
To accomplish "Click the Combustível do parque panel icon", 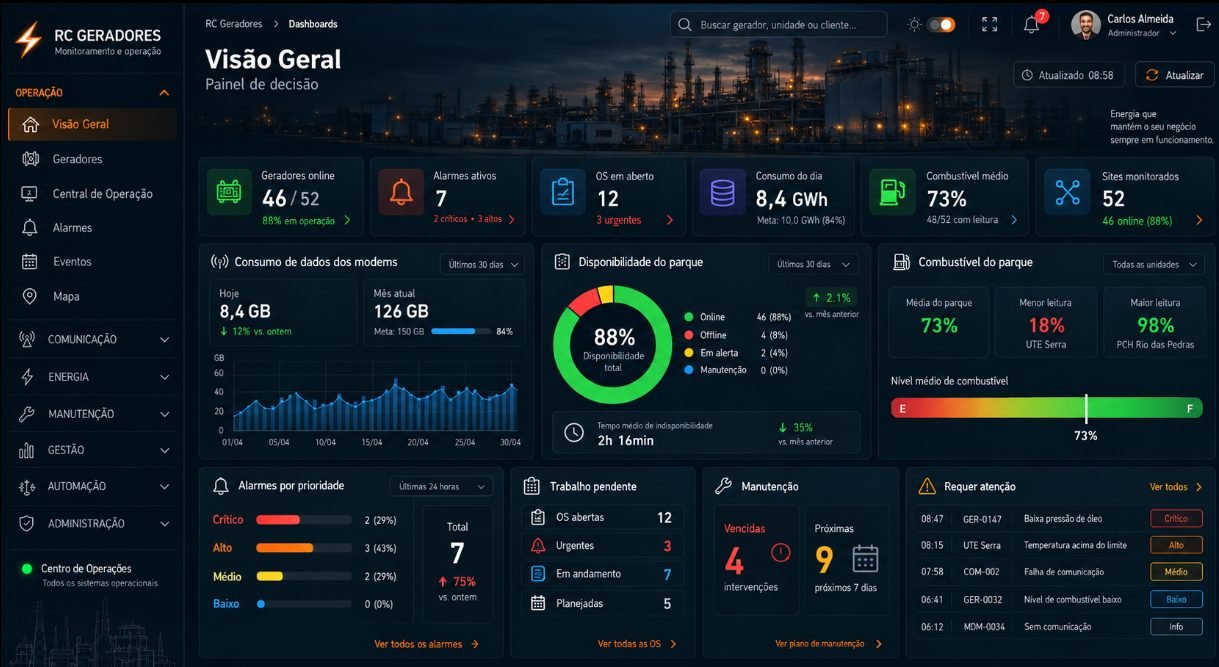I will point(900,262).
